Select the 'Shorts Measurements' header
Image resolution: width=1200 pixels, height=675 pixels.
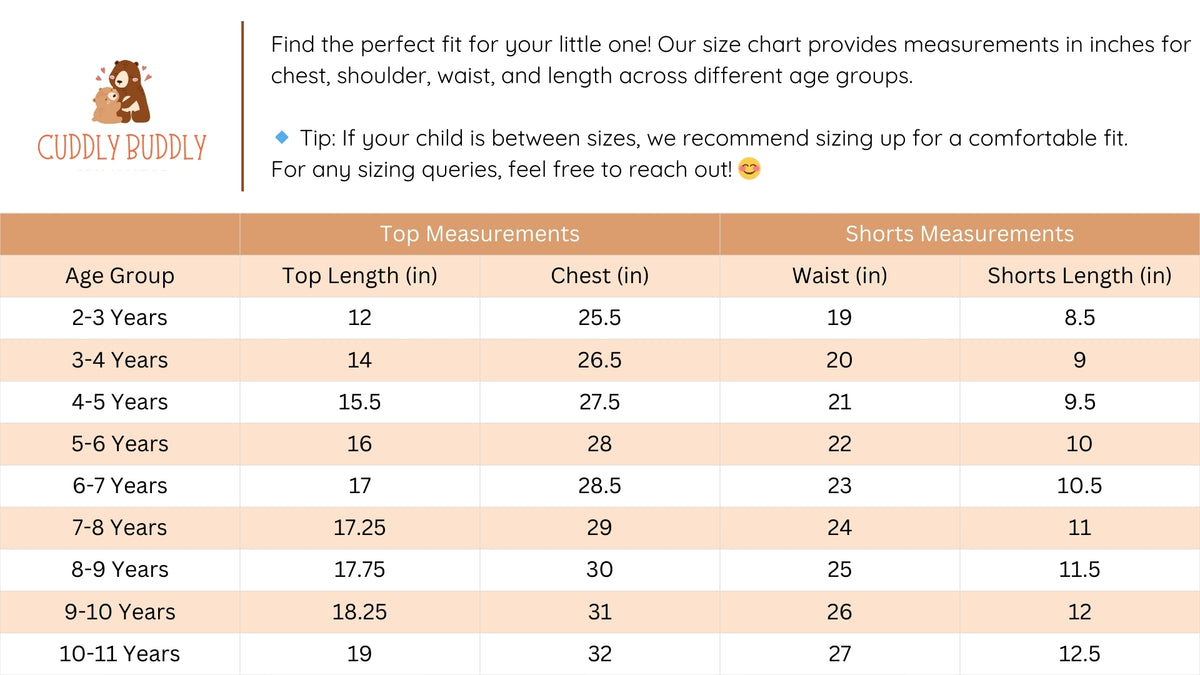click(x=959, y=234)
